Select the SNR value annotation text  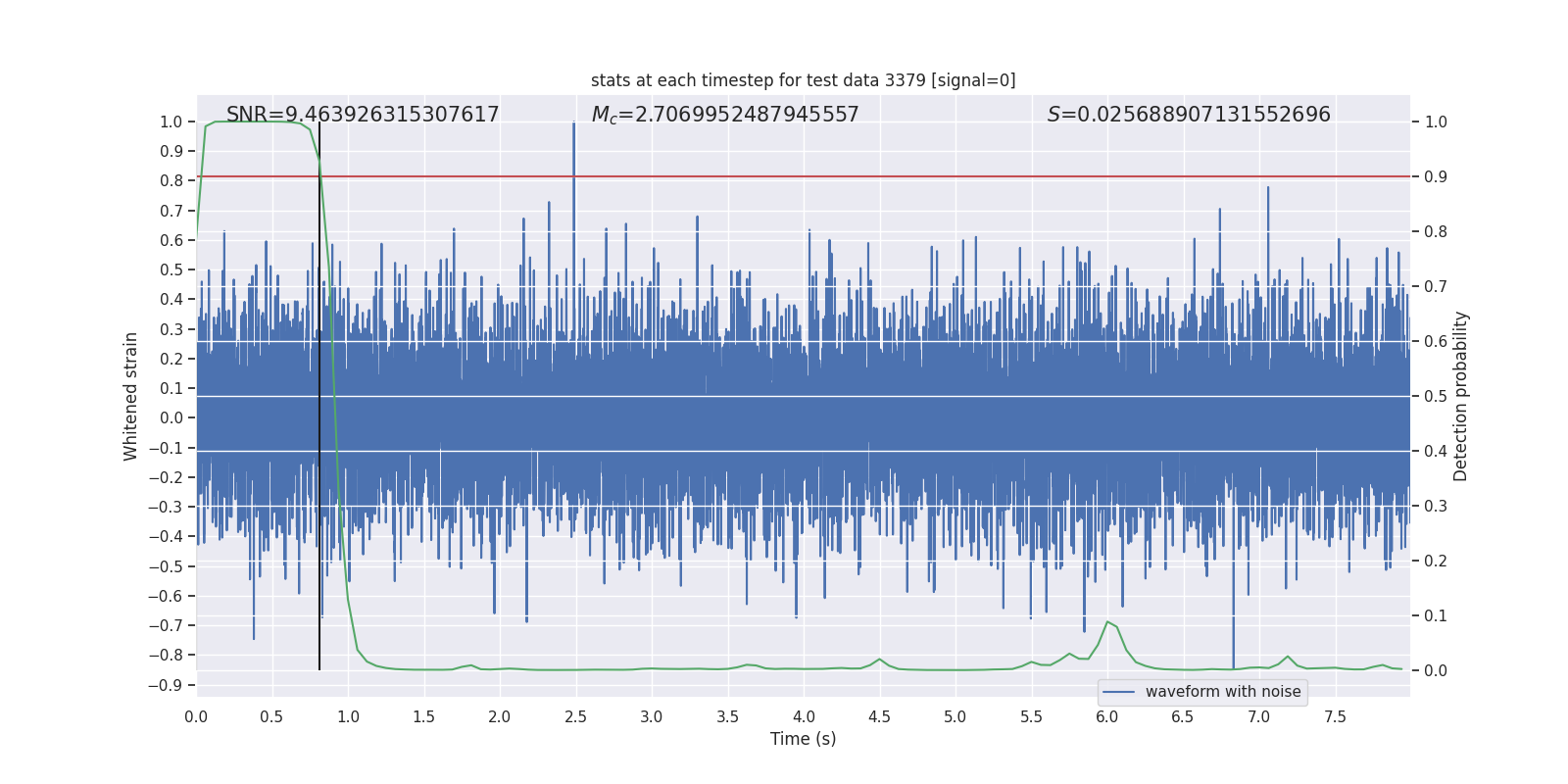pyautogui.click(x=363, y=115)
